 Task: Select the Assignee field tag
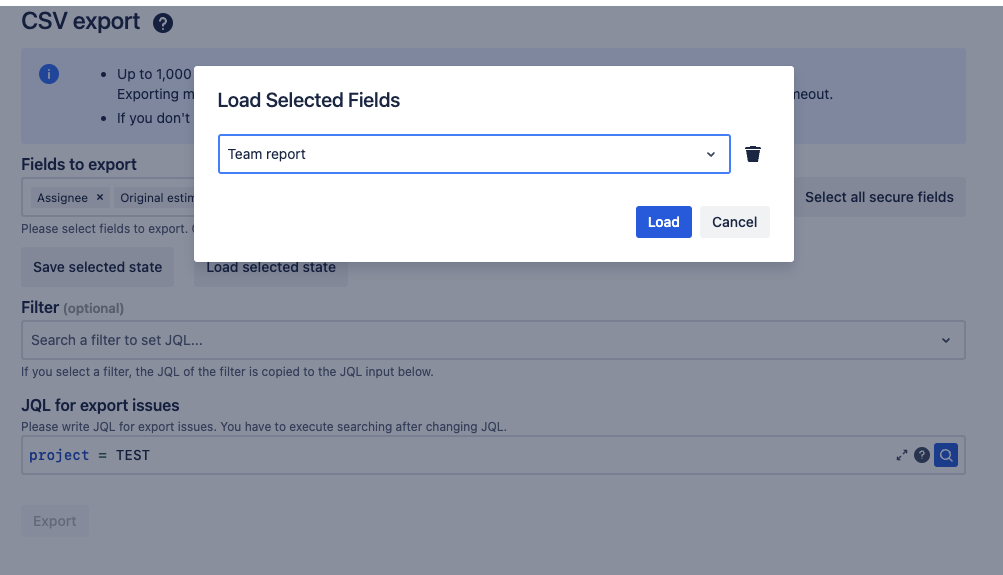click(62, 198)
